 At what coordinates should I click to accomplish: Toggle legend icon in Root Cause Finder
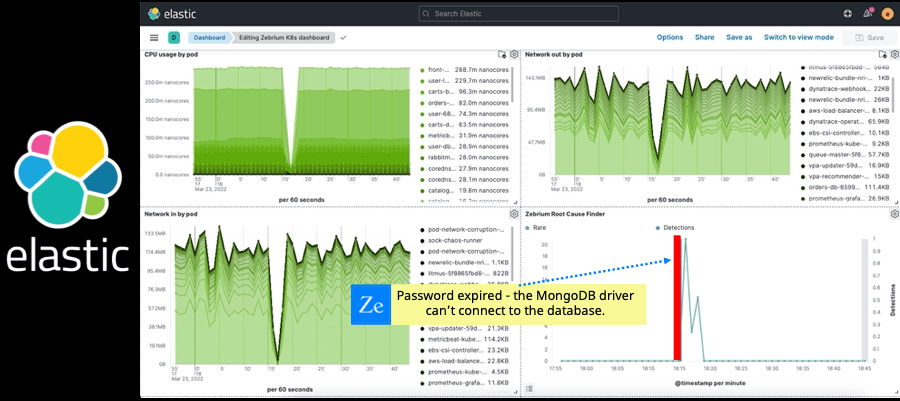click(x=529, y=388)
